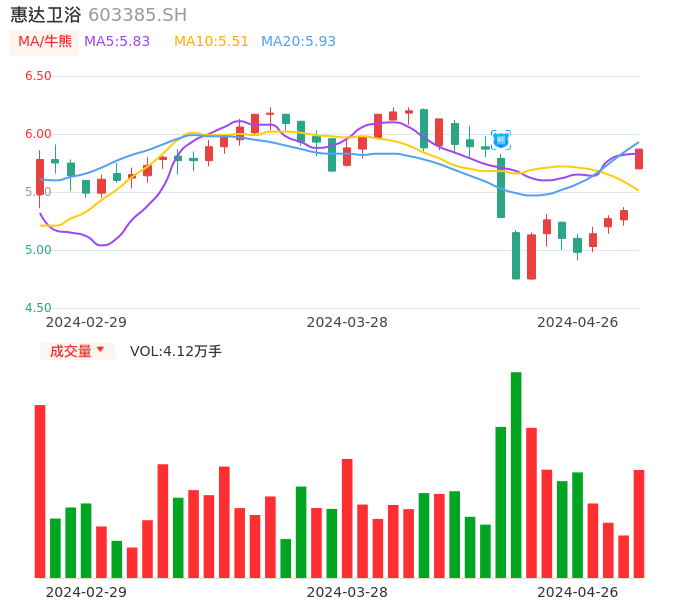The height and width of the screenshot is (606, 686).
Task: Click the VOL:4.12万手 volume label
Action: pos(176,351)
